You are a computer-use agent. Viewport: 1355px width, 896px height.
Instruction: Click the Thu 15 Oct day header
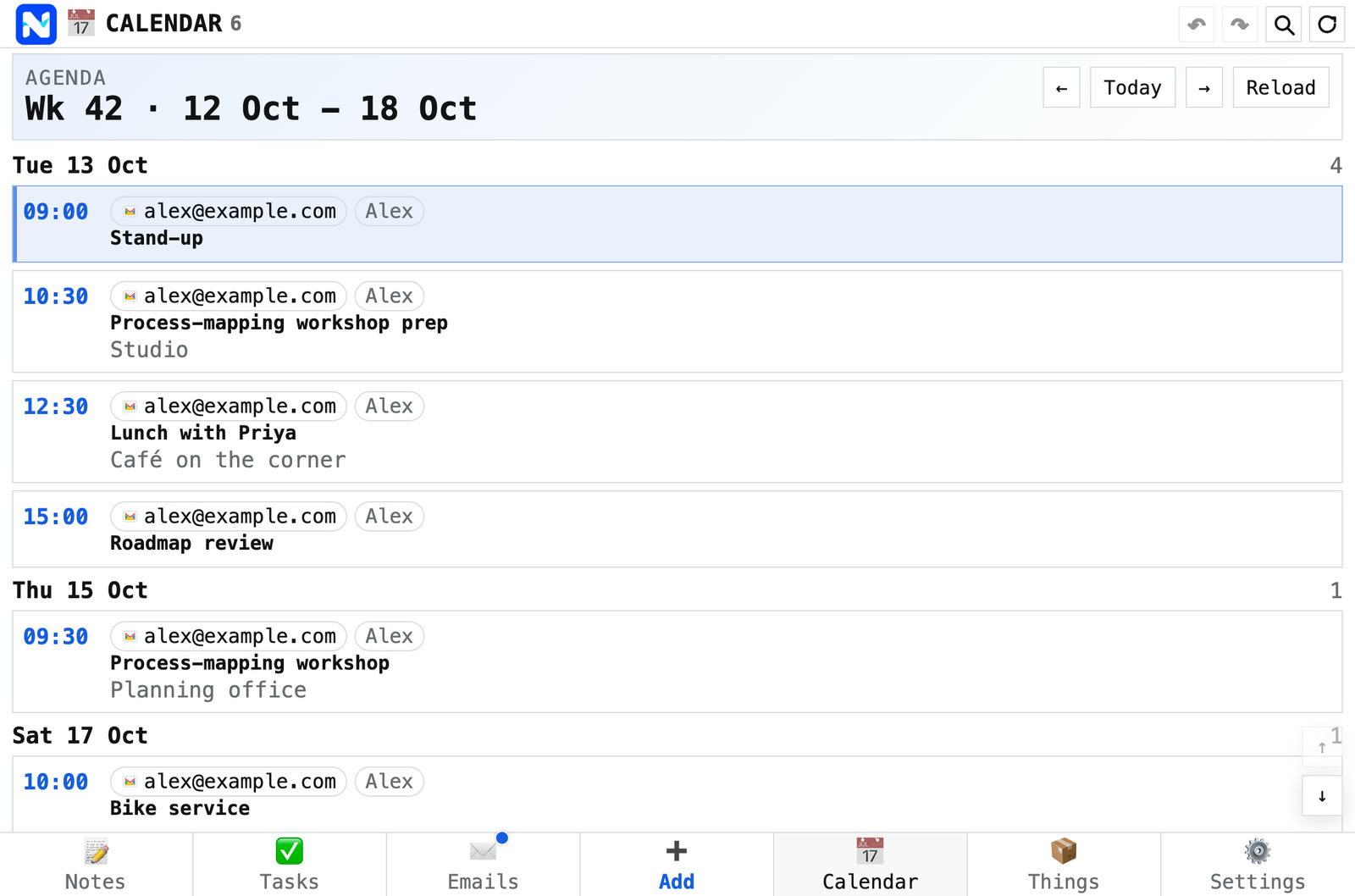[x=80, y=590]
